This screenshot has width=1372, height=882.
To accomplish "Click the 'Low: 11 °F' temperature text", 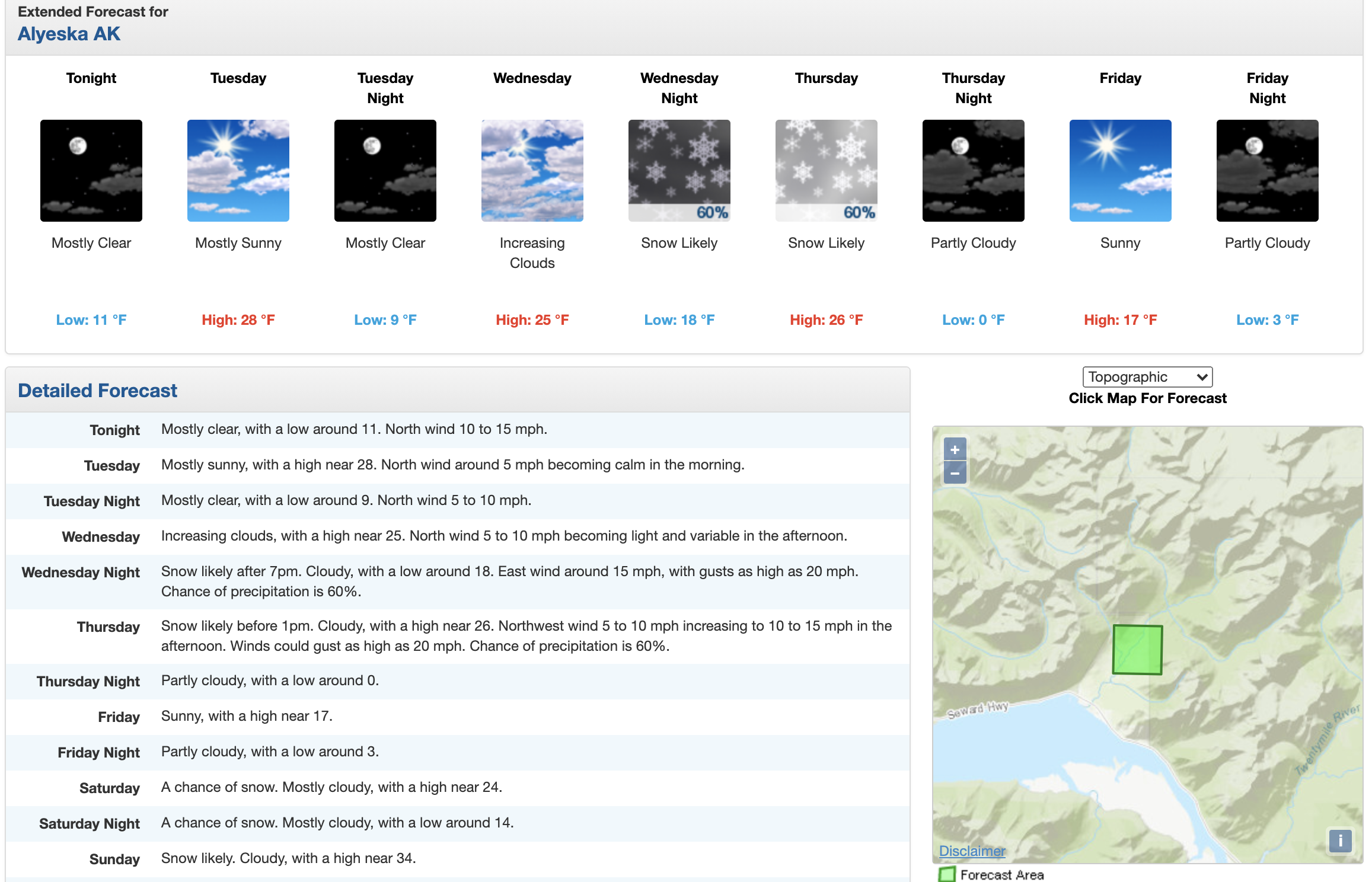I will [x=91, y=320].
